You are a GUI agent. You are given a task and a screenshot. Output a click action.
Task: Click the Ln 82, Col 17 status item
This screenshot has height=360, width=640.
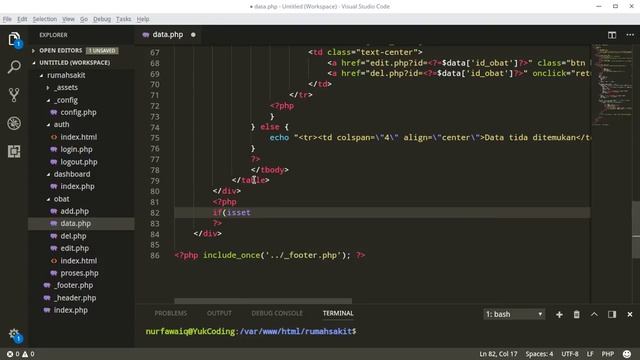click(x=498, y=354)
